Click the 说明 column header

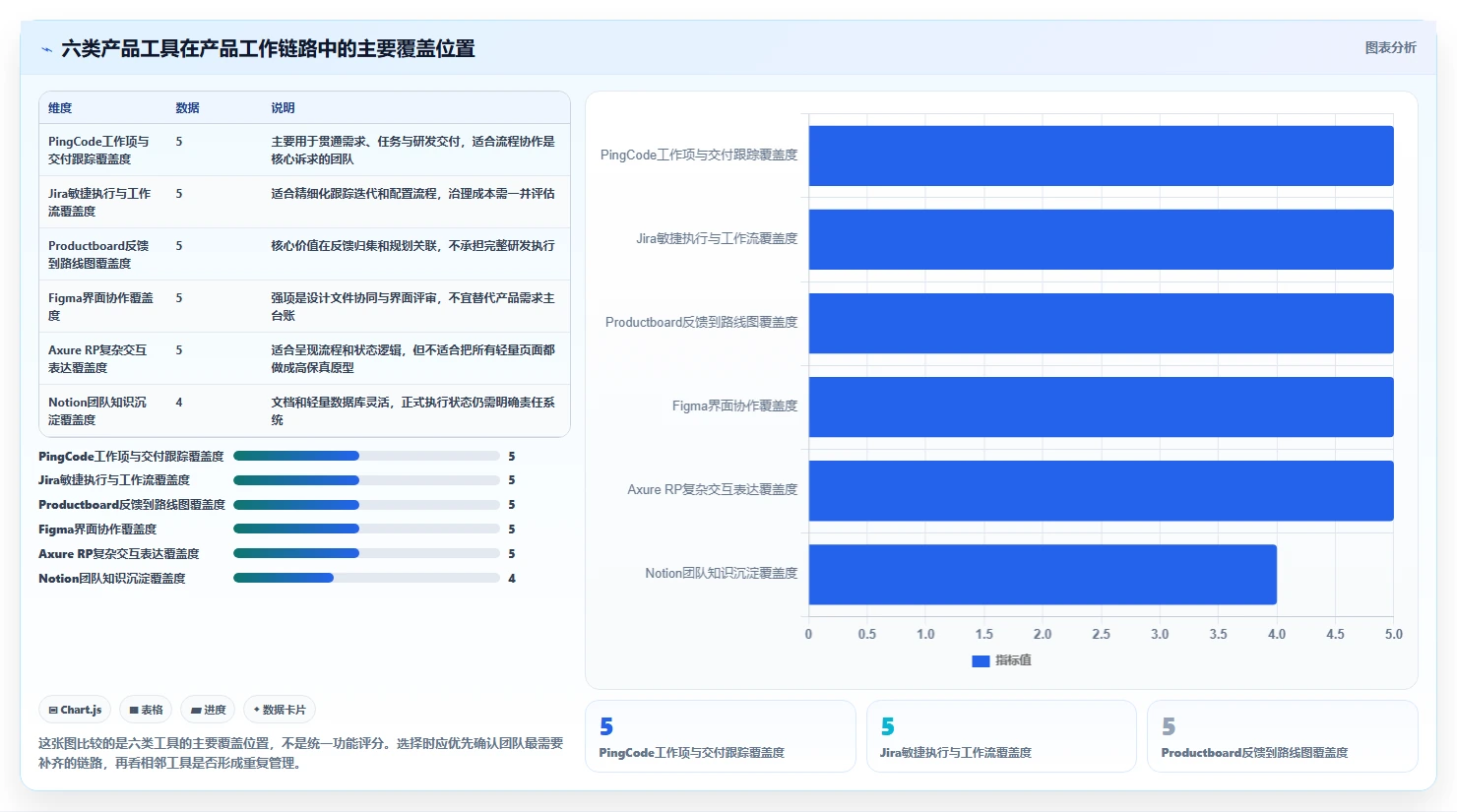(x=283, y=108)
